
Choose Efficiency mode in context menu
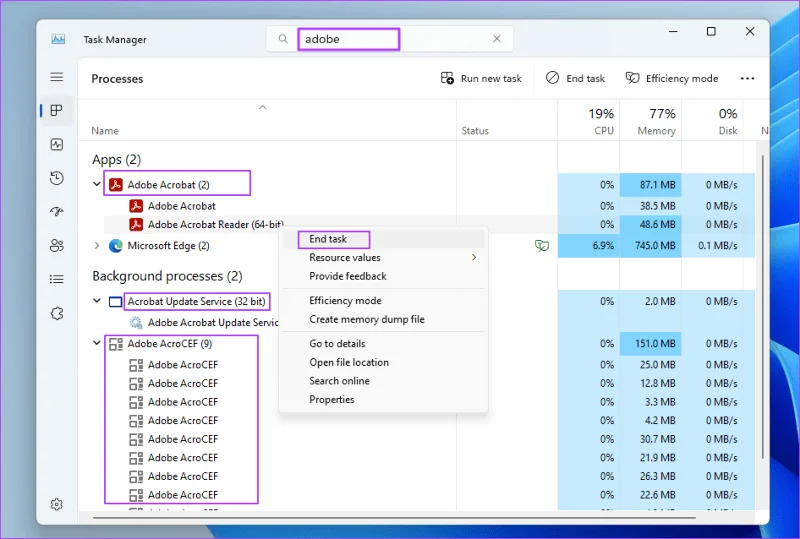point(383,301)
